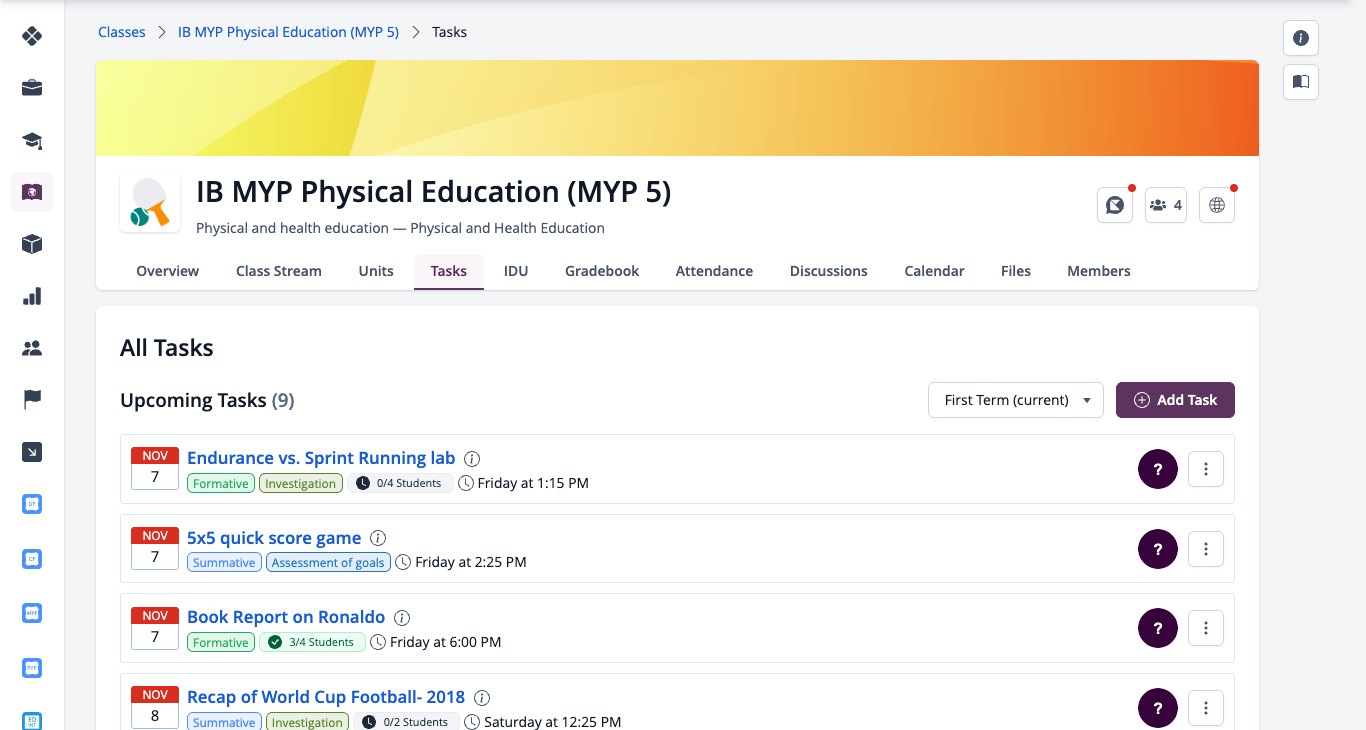Viewport: 1366px width, 730px height.
Task: Switch to the Units tab
Action: (376, 271)
